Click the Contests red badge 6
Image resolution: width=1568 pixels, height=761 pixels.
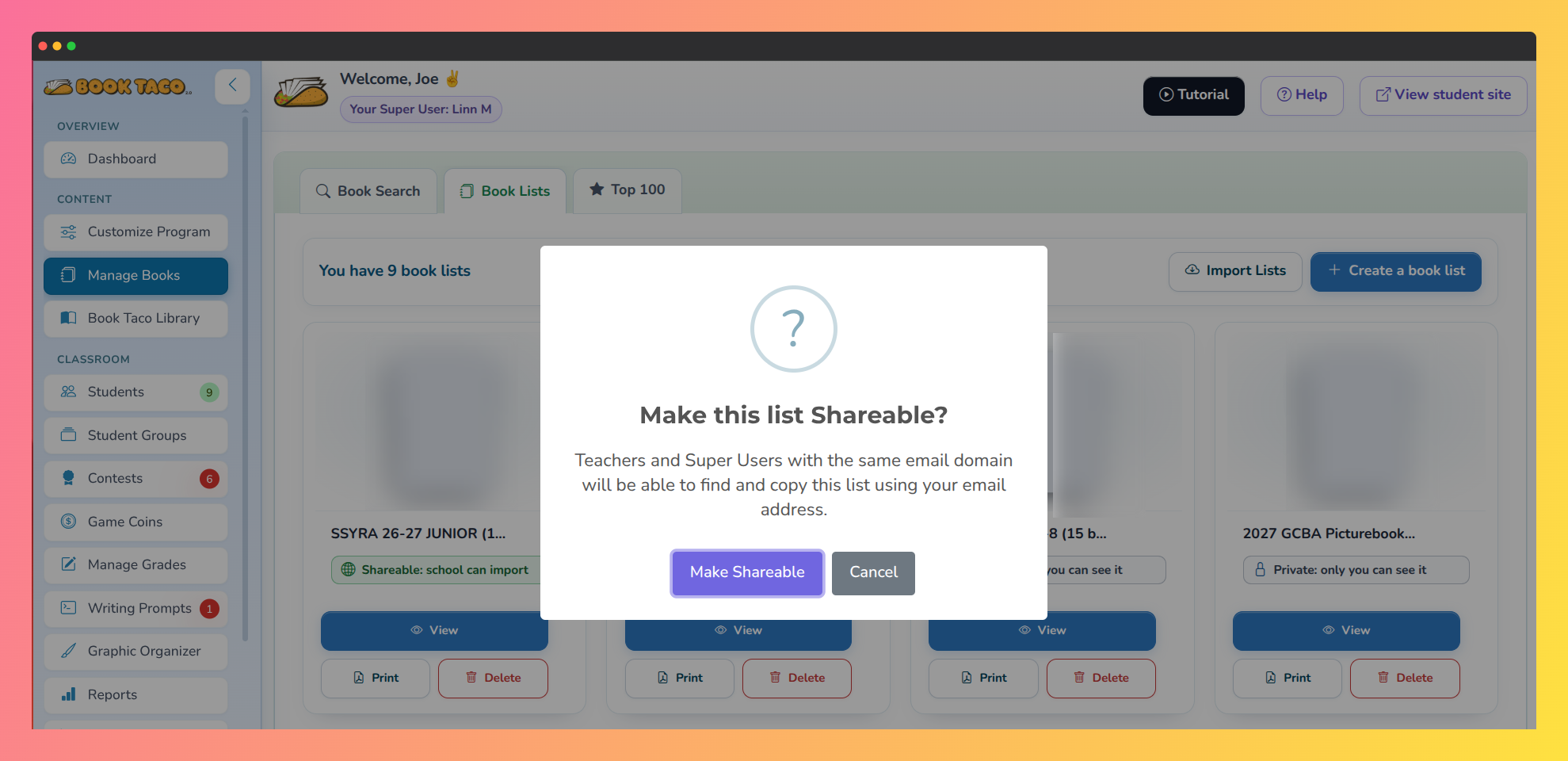coord(209,479)
